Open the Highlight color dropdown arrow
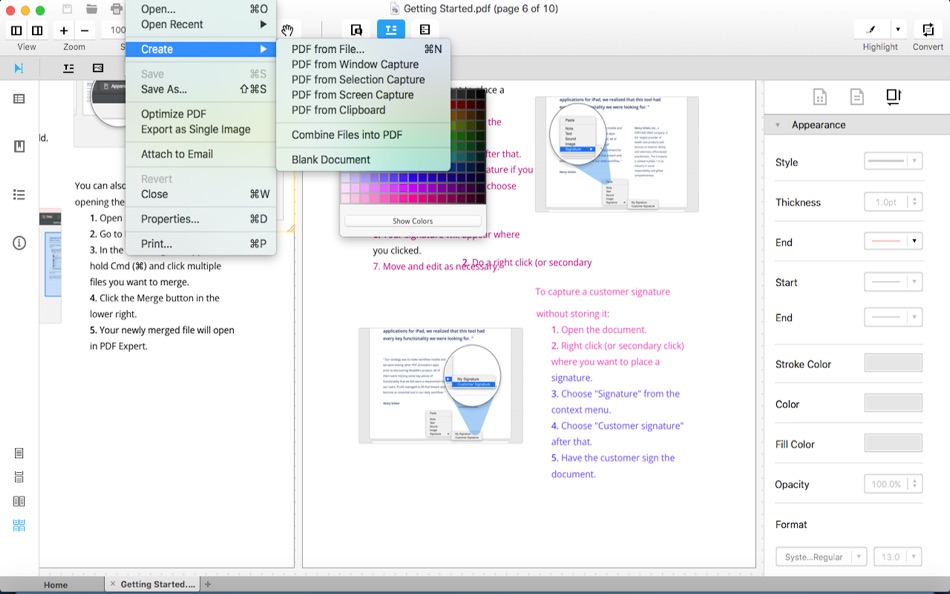The image size is (950, 594). (x=898, y=30)
